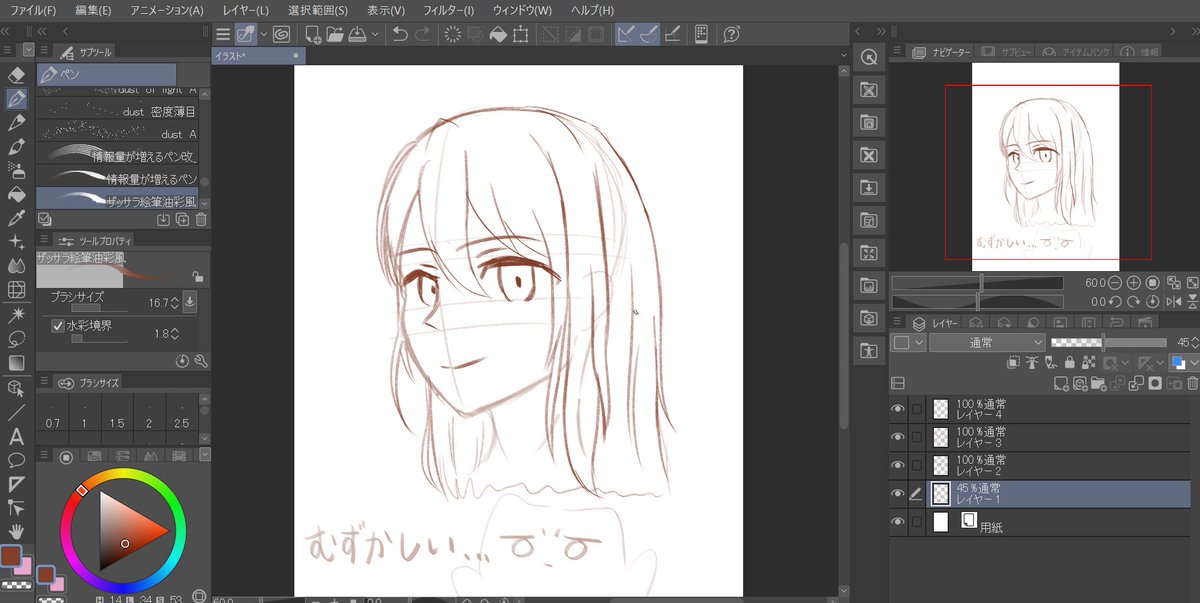
Task: Tick the checkbox beside レイヤー 4
Action: point(917,409)
